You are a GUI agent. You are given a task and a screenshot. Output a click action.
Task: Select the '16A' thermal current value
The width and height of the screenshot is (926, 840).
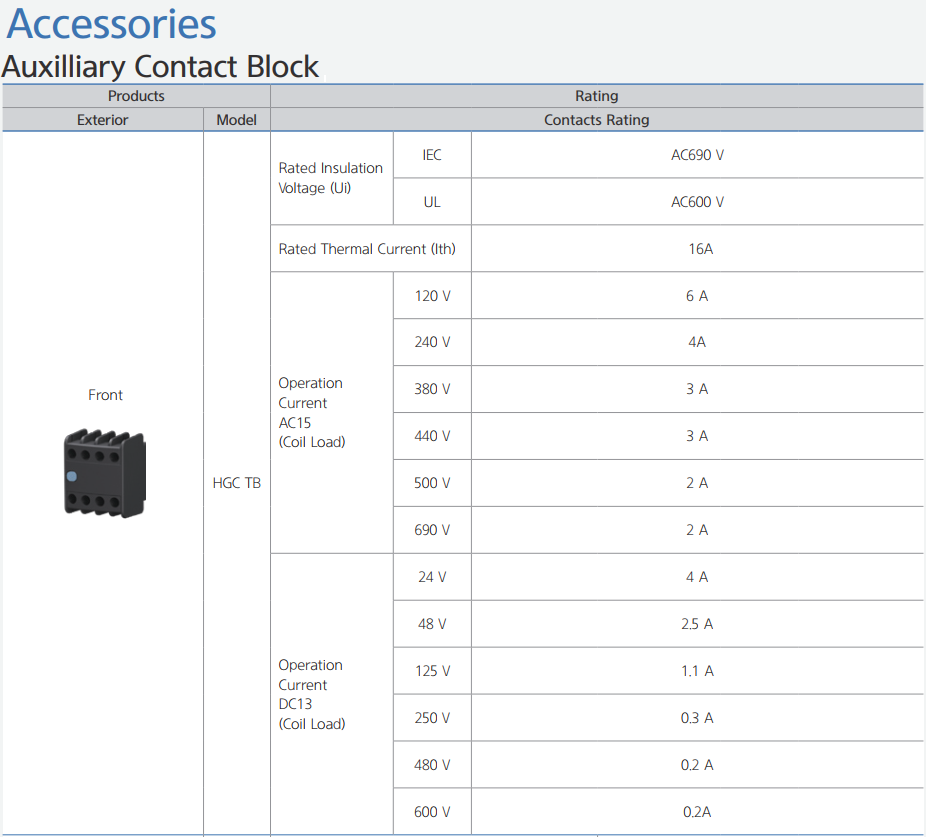tap(700, 249)
